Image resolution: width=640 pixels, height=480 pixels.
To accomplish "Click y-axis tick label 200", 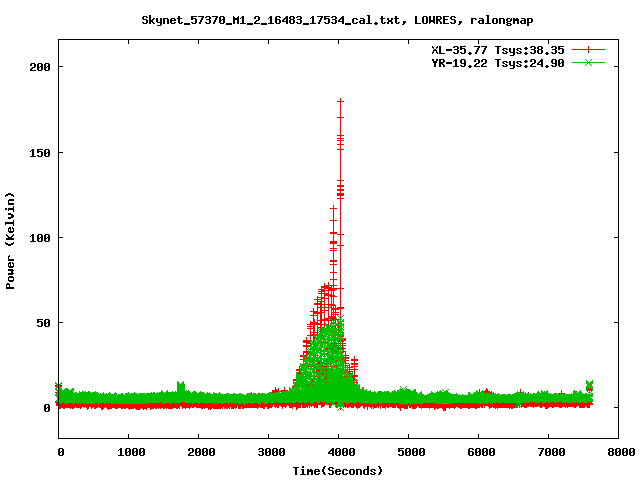I will pyautogui.click(x=40, y=67).
